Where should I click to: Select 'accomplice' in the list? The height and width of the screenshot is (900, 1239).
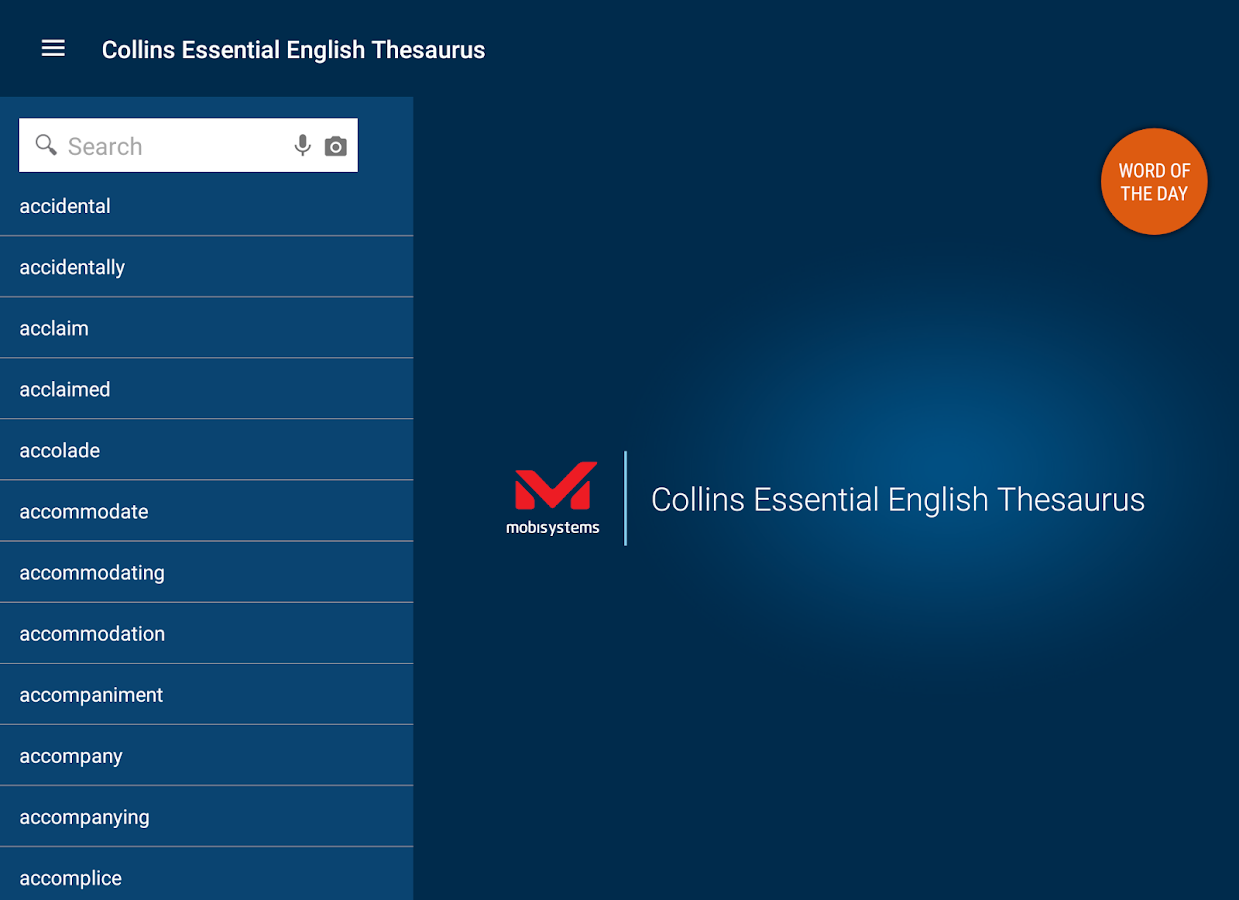point(206,874)
